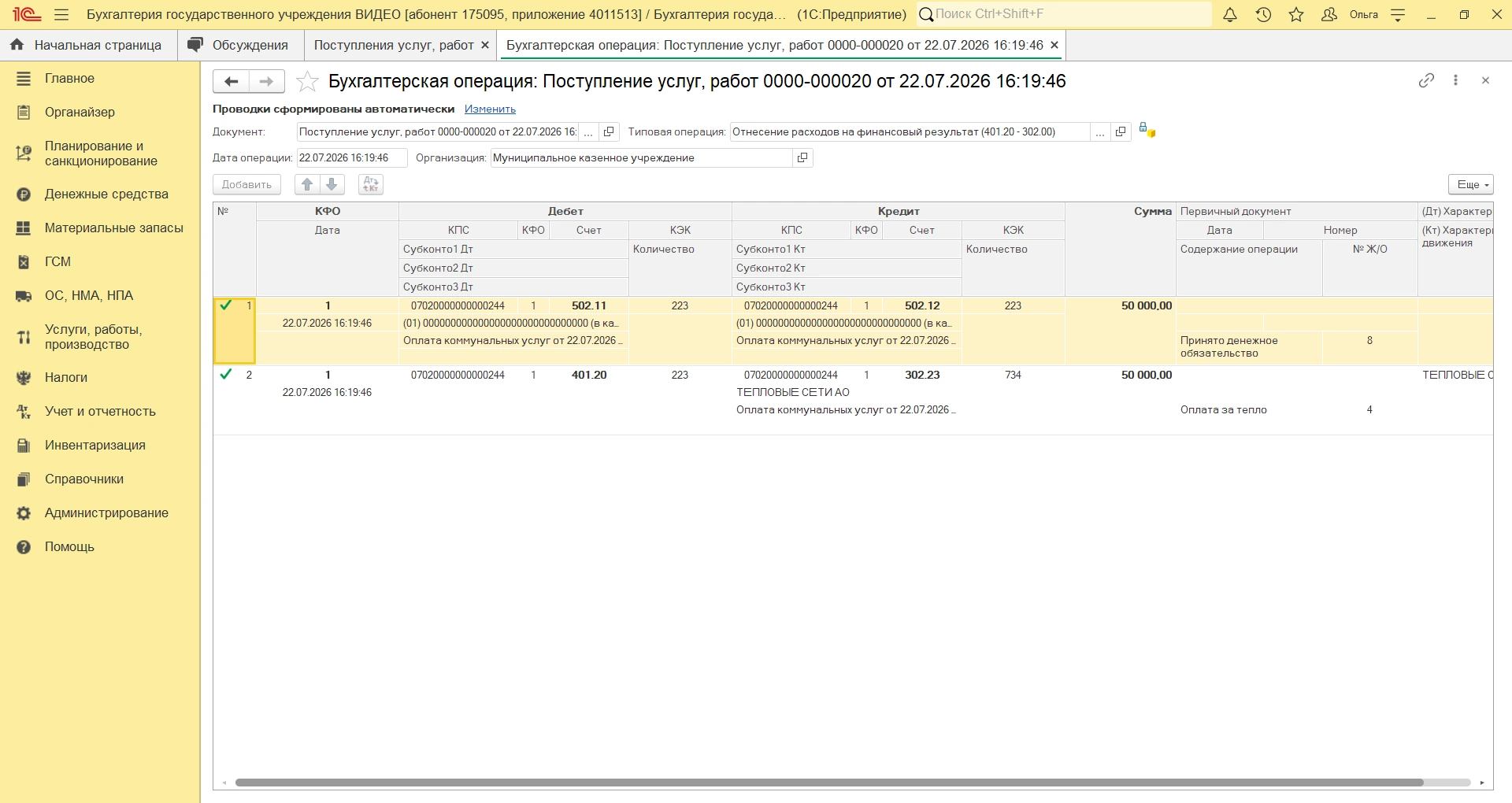
Task: Go forward with the right arrow button
Action: (x=267, y=81)
